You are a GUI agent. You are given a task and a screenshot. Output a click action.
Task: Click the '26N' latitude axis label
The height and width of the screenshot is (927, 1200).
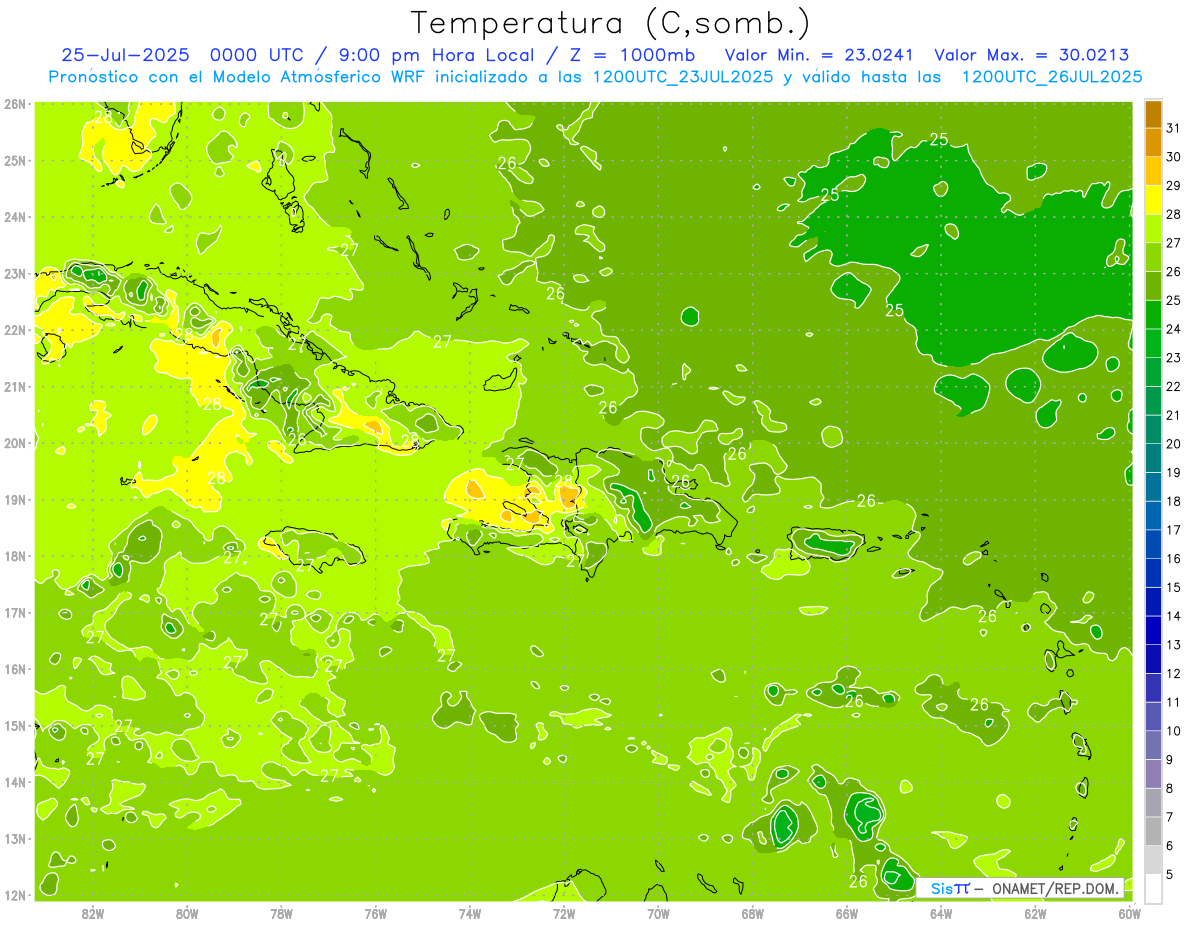[15, 104]
